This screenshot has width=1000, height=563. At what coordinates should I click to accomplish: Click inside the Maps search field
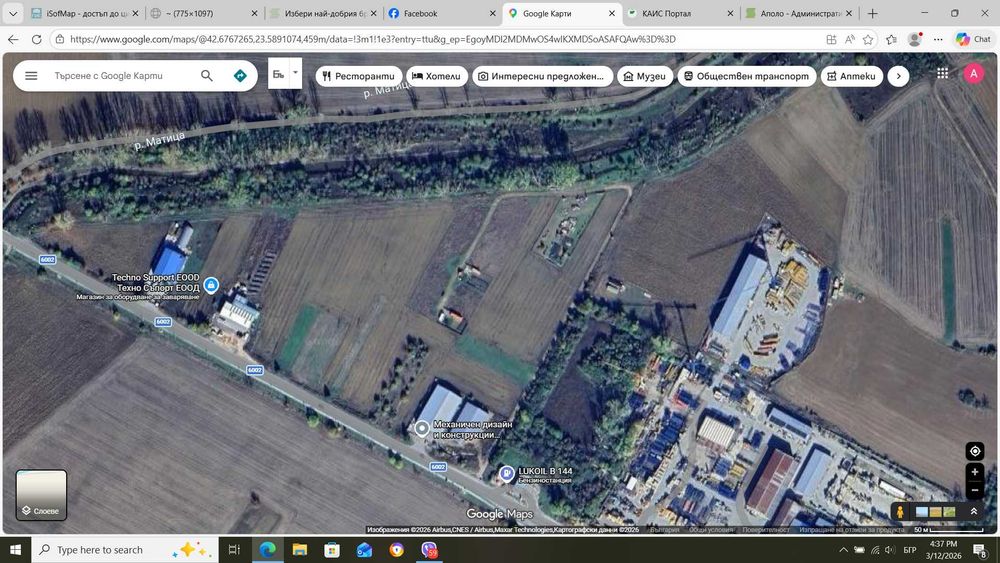click(x=121, y=75)
